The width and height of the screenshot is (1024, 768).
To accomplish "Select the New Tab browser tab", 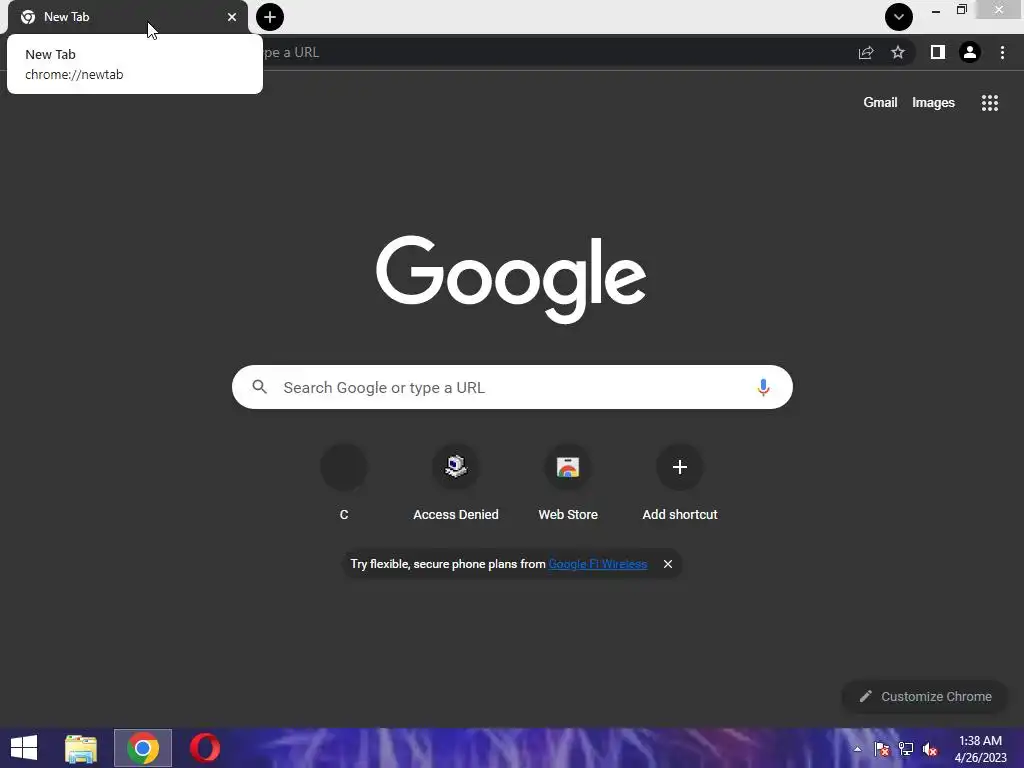I will pos(127,17).
